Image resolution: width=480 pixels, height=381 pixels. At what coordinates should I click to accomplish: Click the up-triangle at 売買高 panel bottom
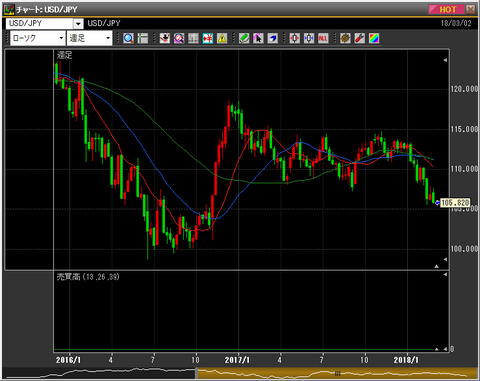(x=436, y=349)
